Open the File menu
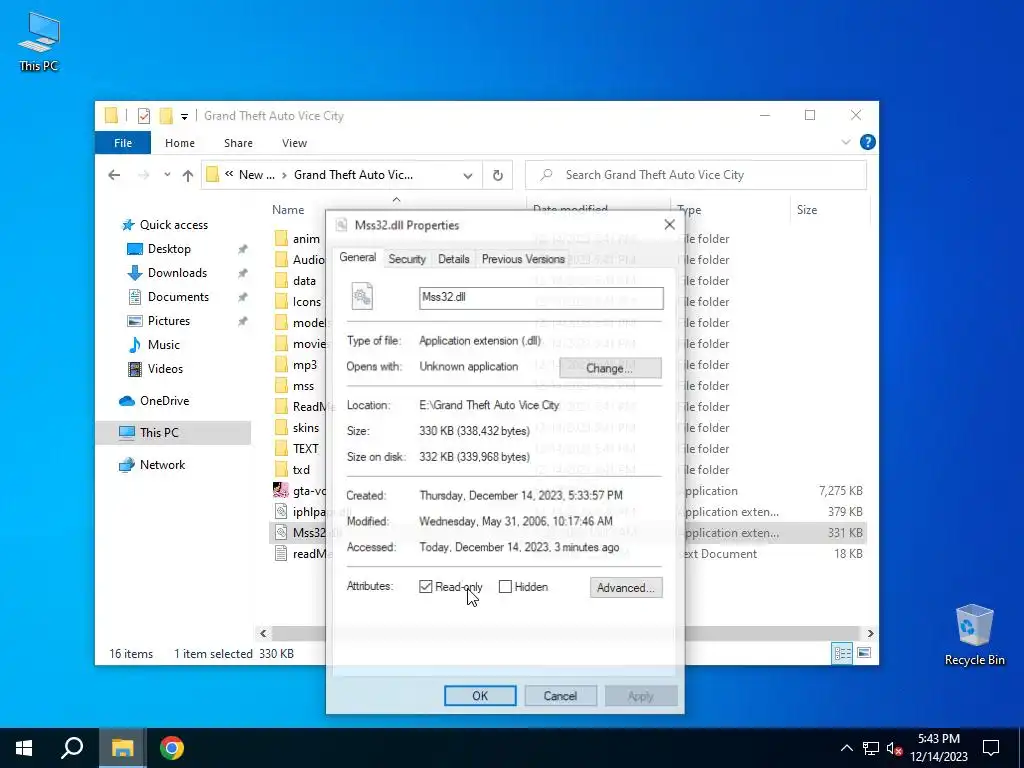Screen dimensions: 1024x768 coord(123,143)
